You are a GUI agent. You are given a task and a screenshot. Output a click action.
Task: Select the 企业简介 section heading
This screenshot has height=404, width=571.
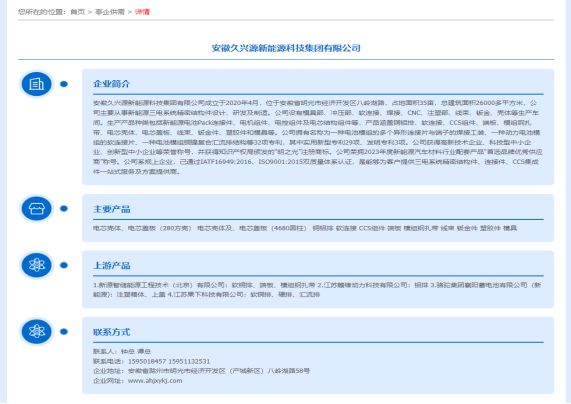(111, 84)
